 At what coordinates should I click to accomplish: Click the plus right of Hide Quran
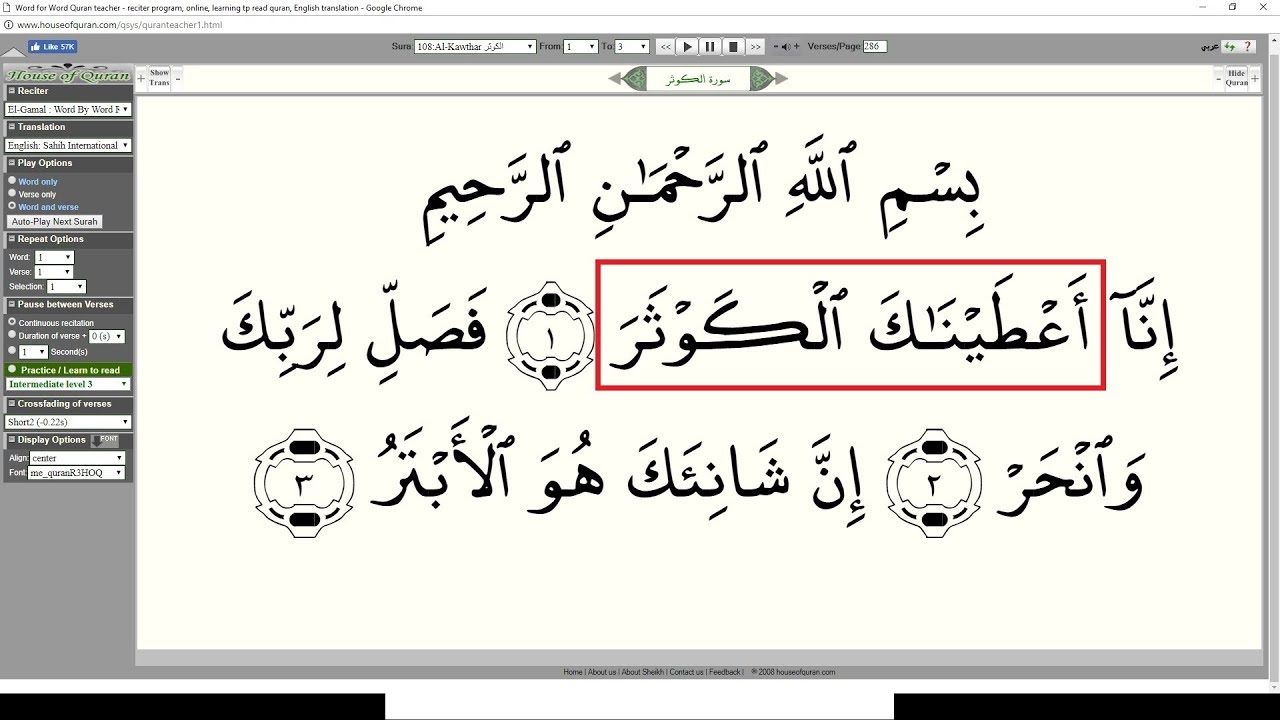coord(1255,78)
